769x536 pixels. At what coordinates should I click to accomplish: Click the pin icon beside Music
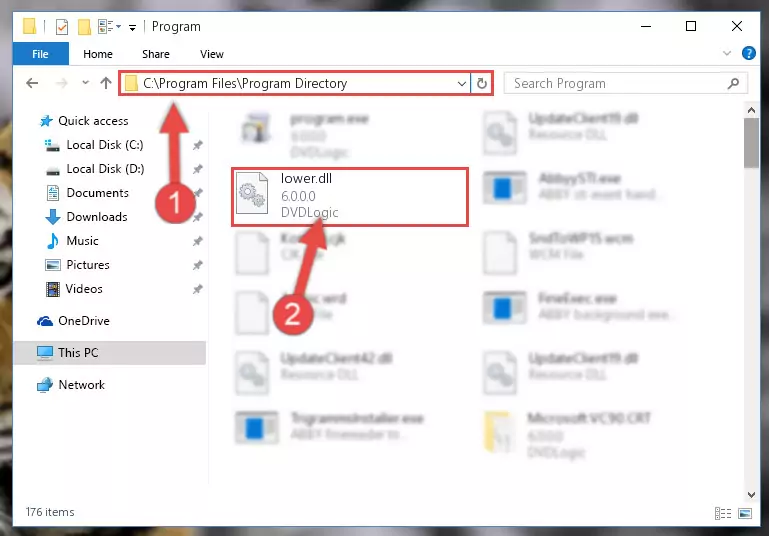[198, 241]
